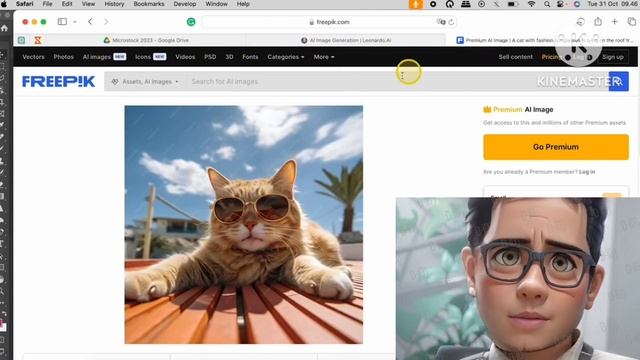
Task: Open the Apple menu
Action: [x=4, y=4]
